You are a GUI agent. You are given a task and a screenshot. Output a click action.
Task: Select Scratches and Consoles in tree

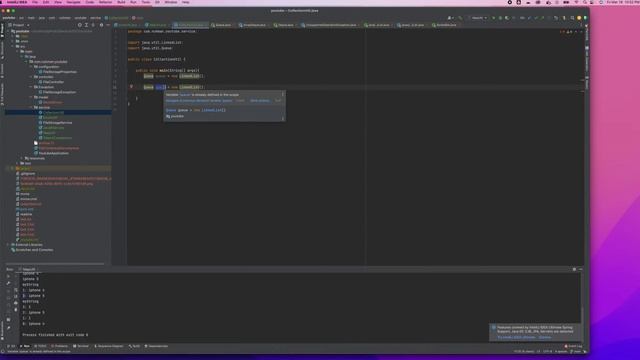click(32, 250)
